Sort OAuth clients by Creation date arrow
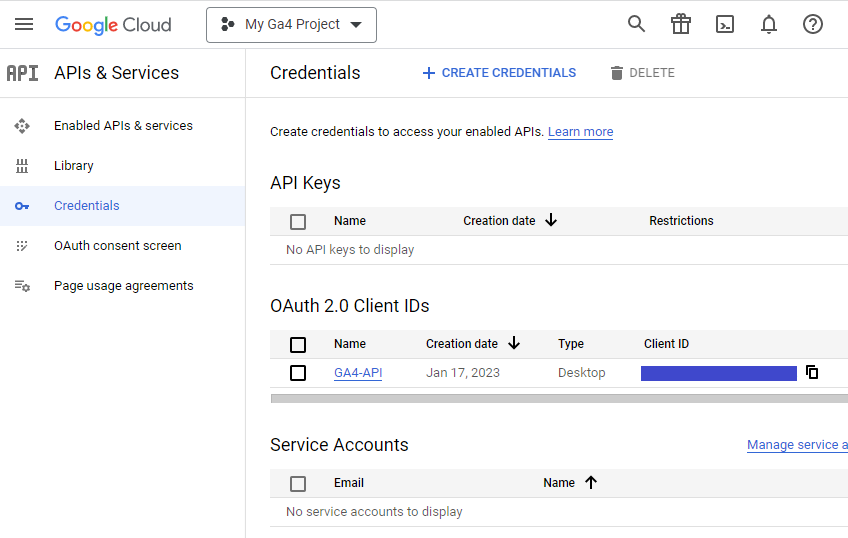Screen dimensions: 848x538 tap(514, 343)
